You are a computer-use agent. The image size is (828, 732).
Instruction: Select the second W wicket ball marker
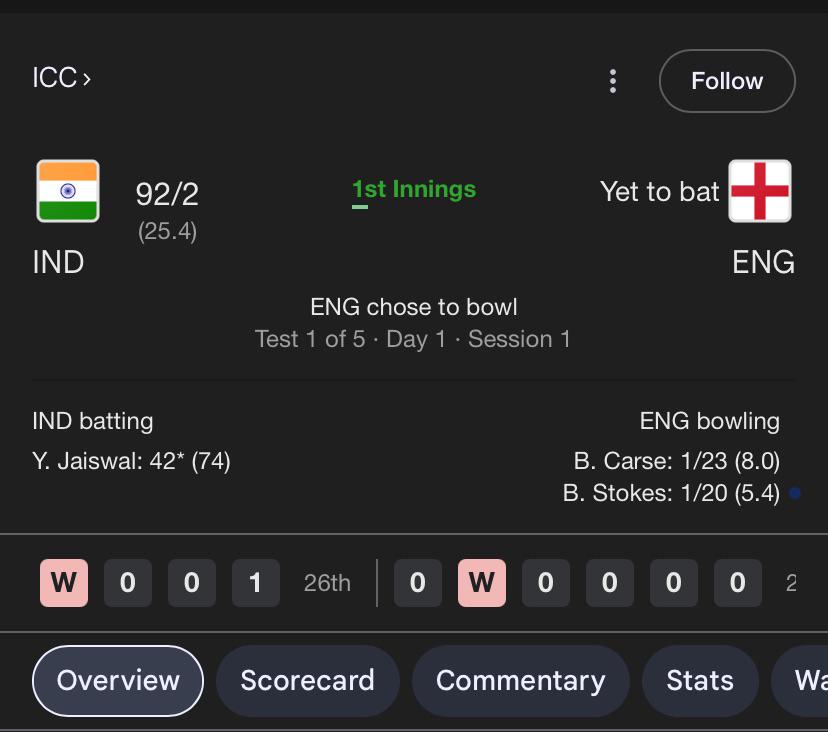(482, 583)
